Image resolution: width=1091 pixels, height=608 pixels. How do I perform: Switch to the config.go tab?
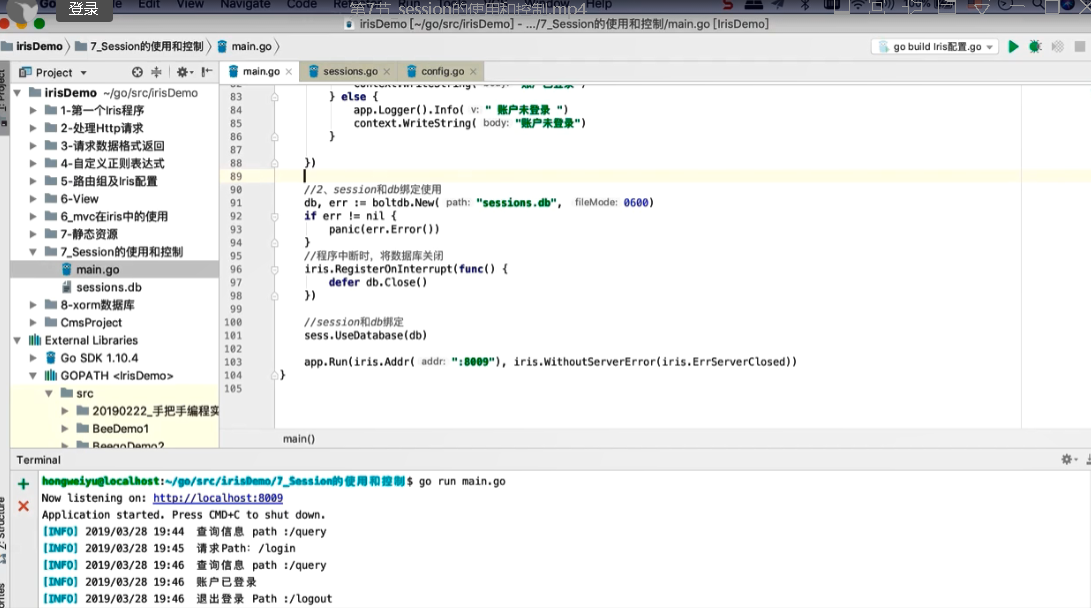pos(441,72)
